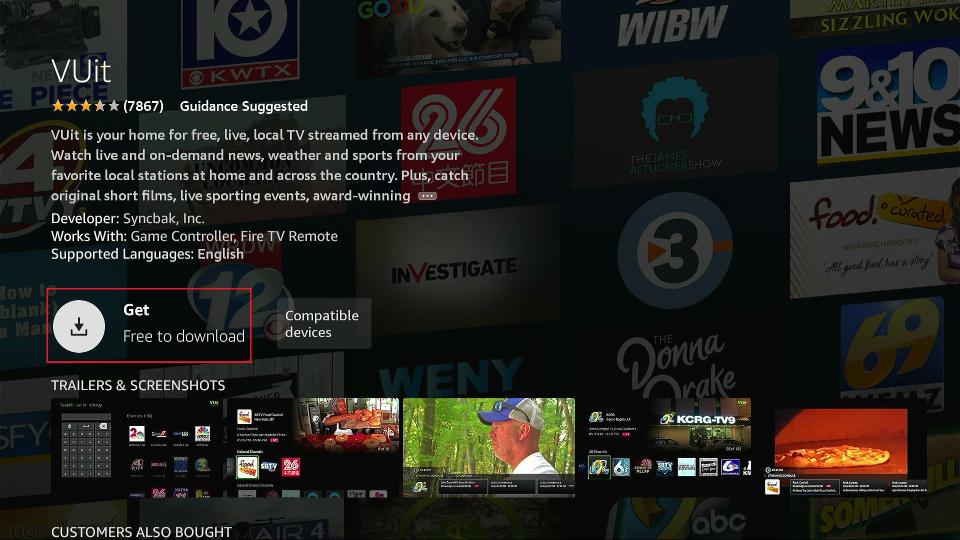Open the Compatible devices button
Viewport: 960px width, 540px height.
click(324, 323)
